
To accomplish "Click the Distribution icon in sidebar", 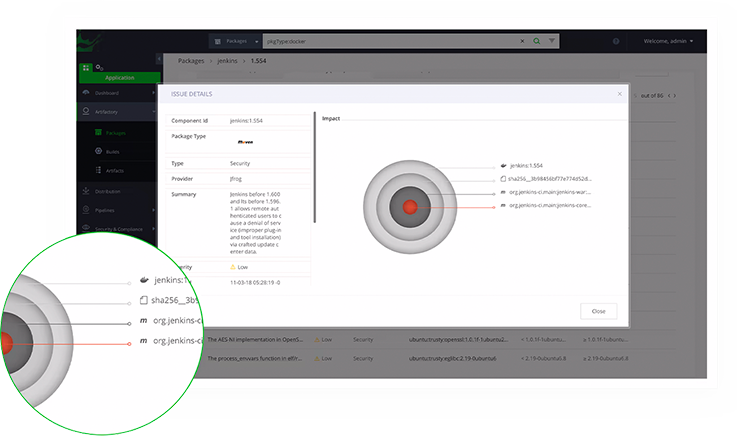I will 86,190.
